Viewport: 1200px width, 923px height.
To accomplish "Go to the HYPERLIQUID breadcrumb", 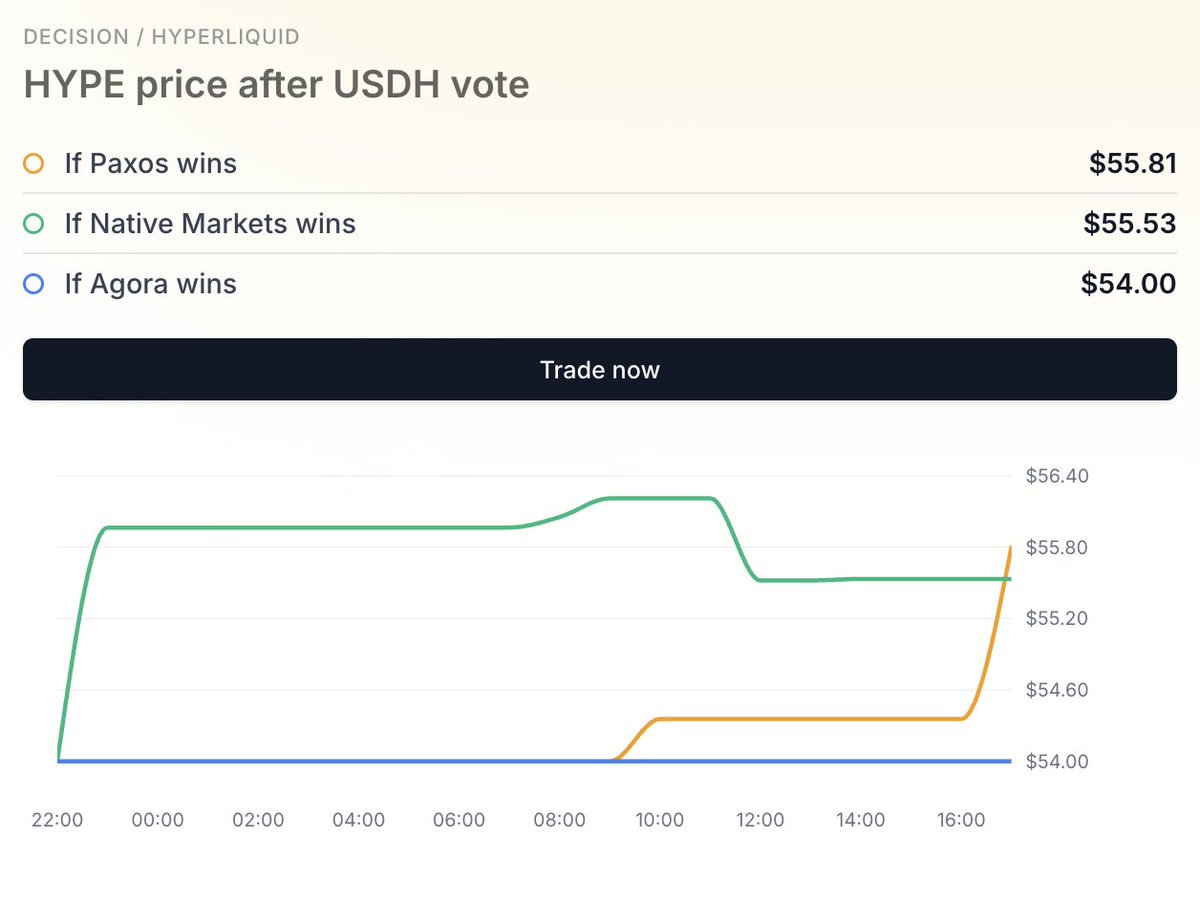I will pyautogui.click(x=225, y=38).
